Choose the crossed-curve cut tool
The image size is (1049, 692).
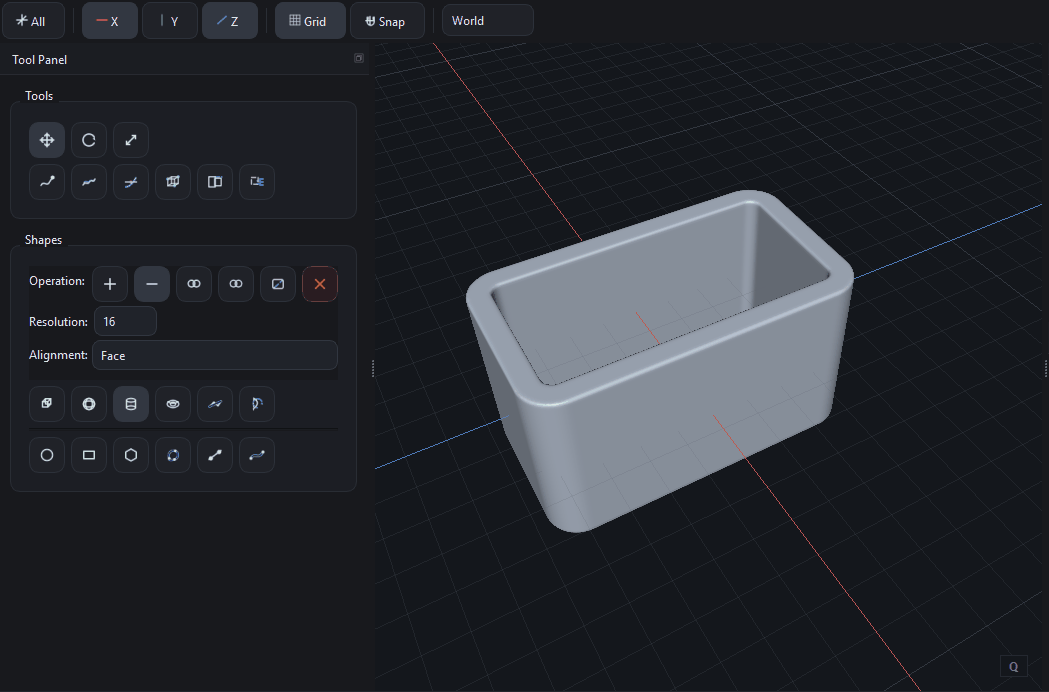(x=131, y=181)
